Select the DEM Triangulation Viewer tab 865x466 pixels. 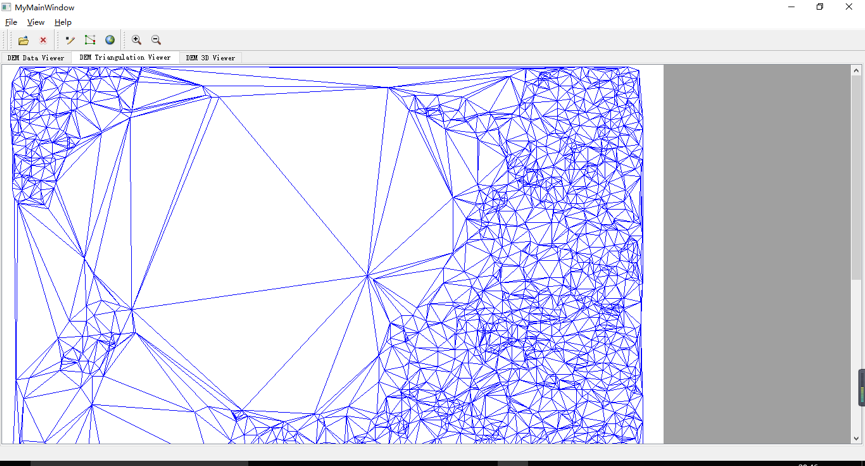tap(125, 57)
